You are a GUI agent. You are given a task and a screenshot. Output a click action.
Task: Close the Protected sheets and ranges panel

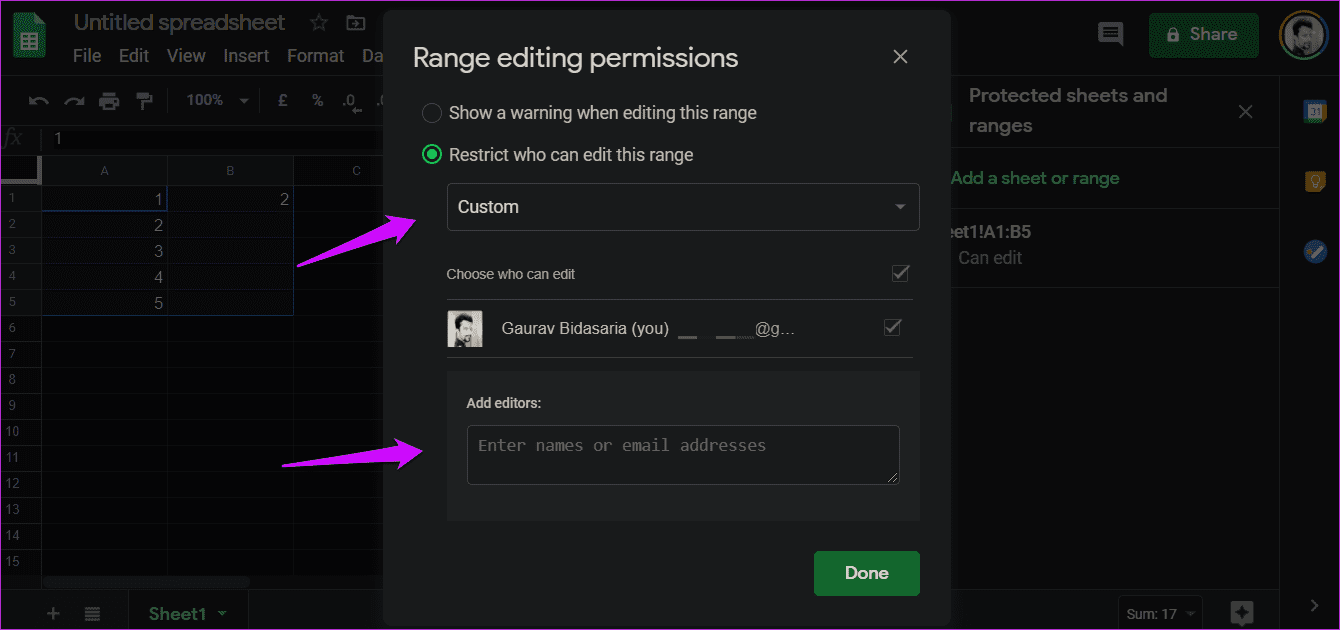(1245, 111)
